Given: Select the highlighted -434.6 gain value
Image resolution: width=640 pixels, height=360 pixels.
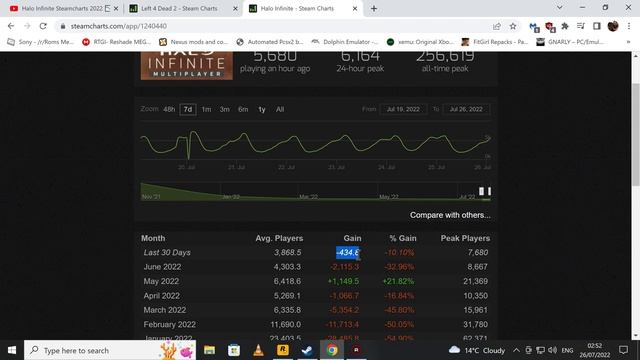Looking at the screenshot, I should [x=348, y=253].
